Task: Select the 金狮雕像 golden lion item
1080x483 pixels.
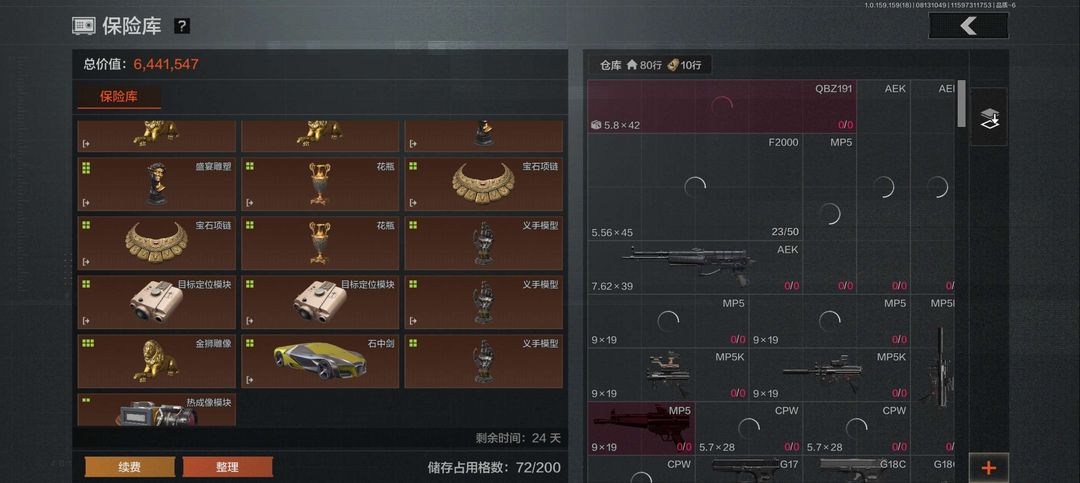Action: (x=156, y=361)
